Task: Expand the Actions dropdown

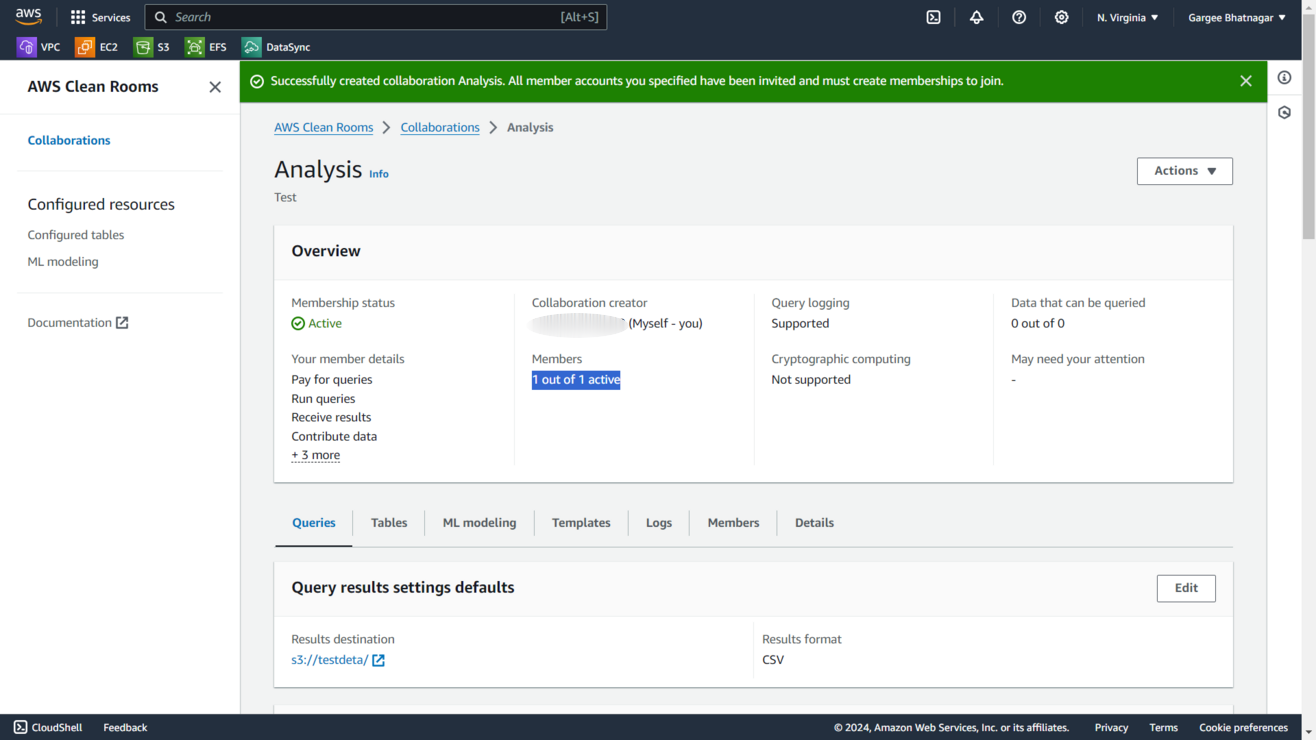Action: coord(1184,171)
